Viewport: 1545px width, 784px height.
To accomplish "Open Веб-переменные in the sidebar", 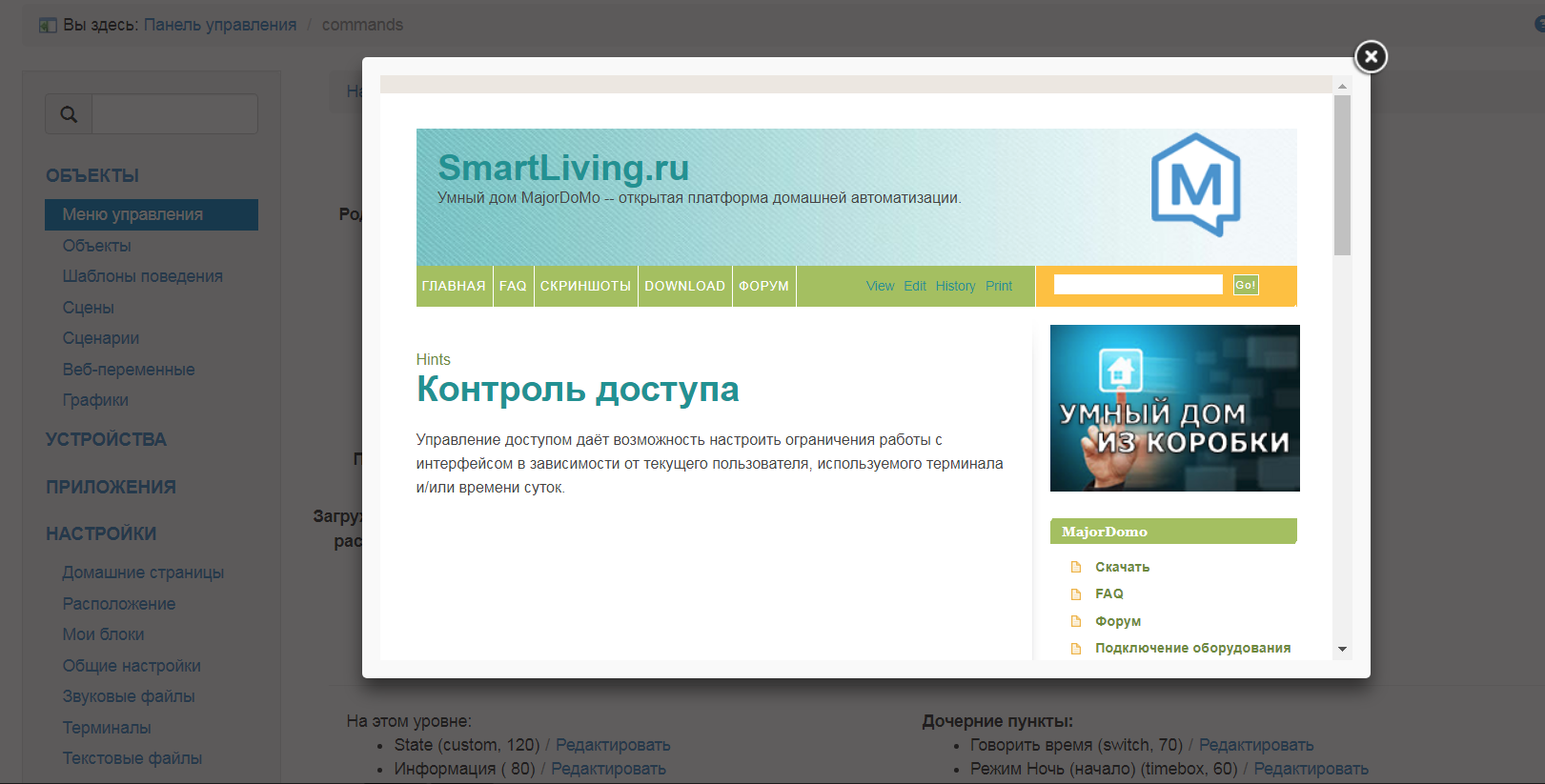I will click(x=129, y=370).
